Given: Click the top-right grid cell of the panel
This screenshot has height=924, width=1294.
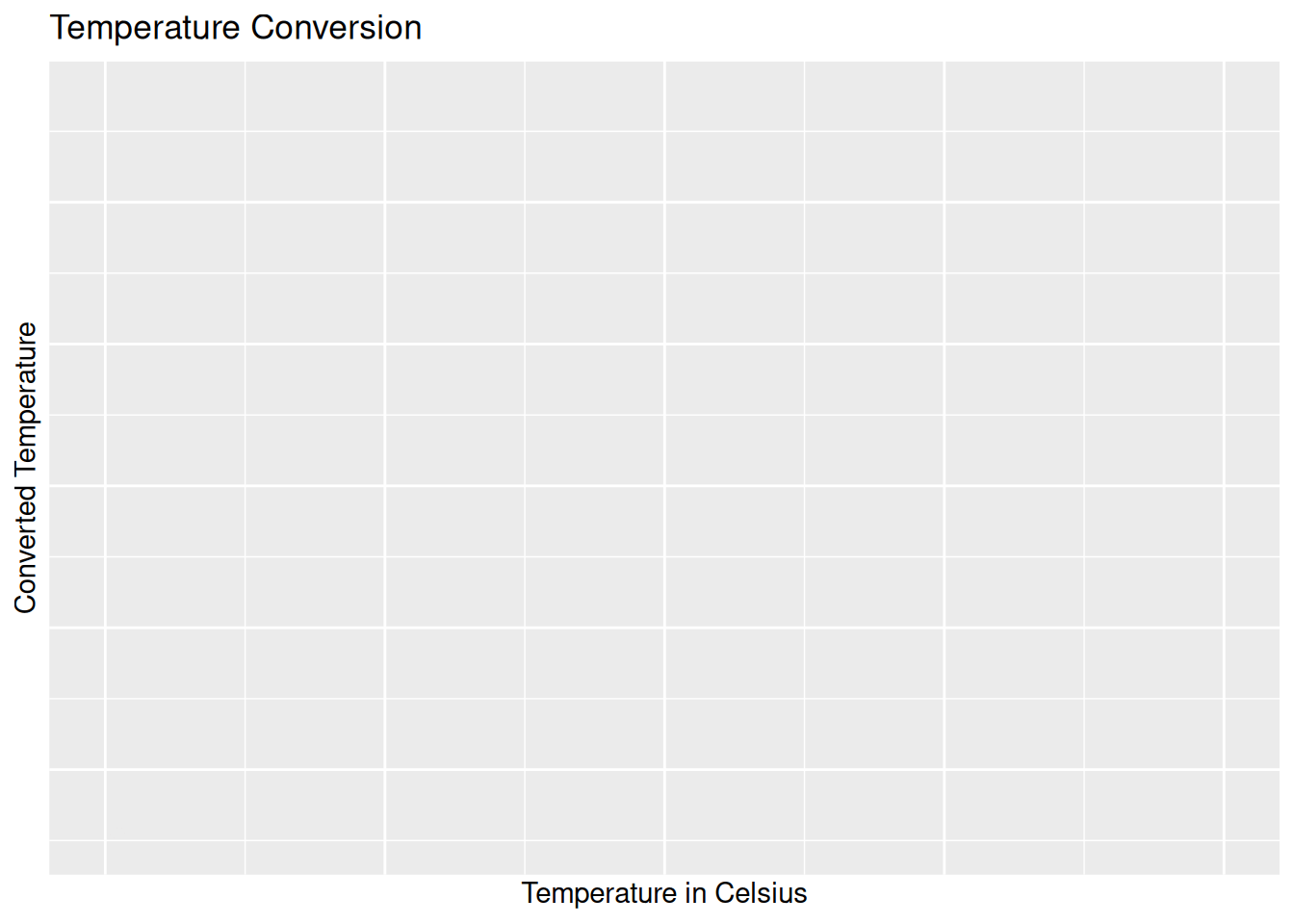Looking at the screenshot, I should pyautogui.click(x=1253, y=96).
